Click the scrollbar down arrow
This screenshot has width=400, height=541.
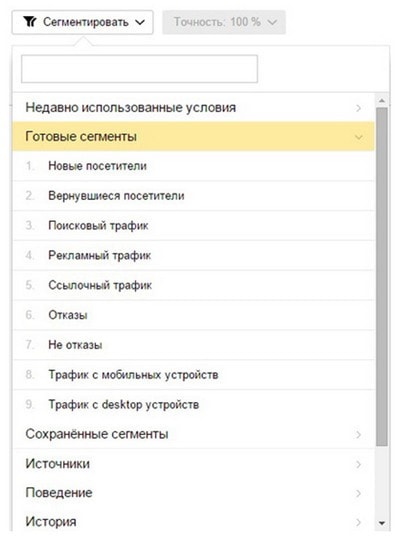click(382, 523)
